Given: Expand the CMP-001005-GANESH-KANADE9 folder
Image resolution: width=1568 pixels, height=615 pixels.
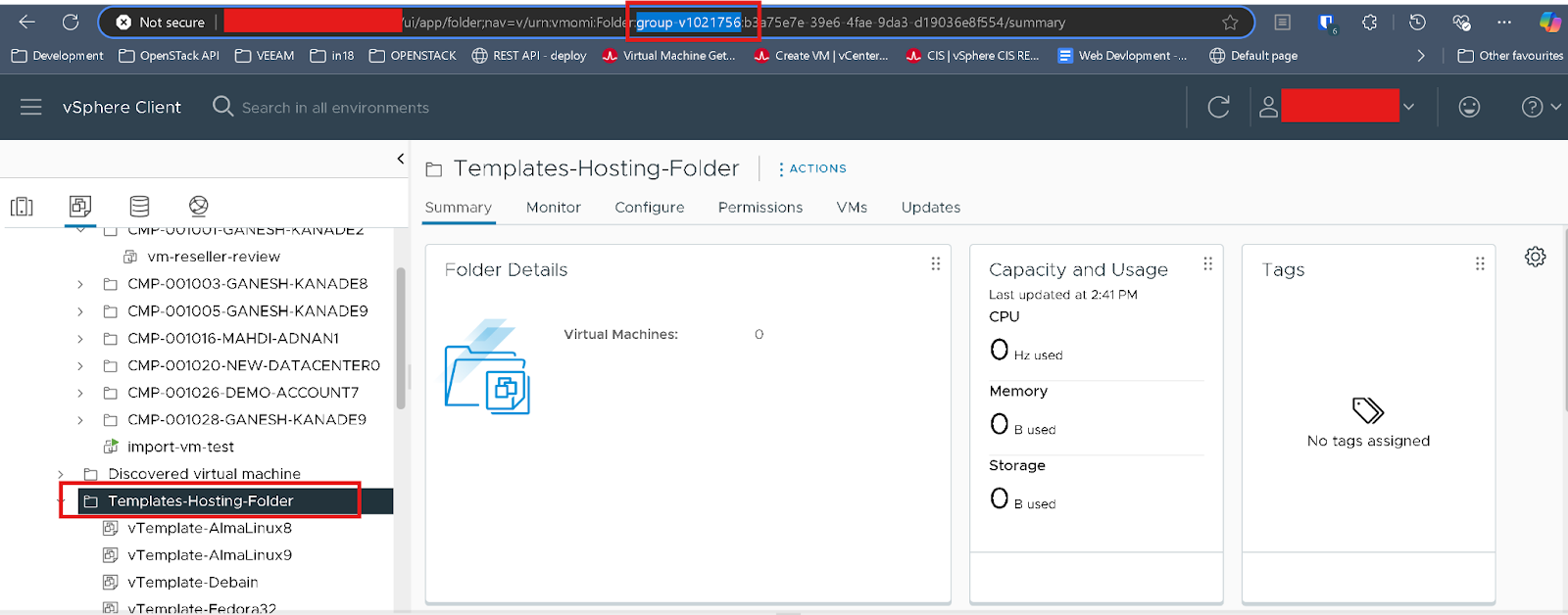Looking at the screenshot, I should pyautogui.click(x=80, y=311).
